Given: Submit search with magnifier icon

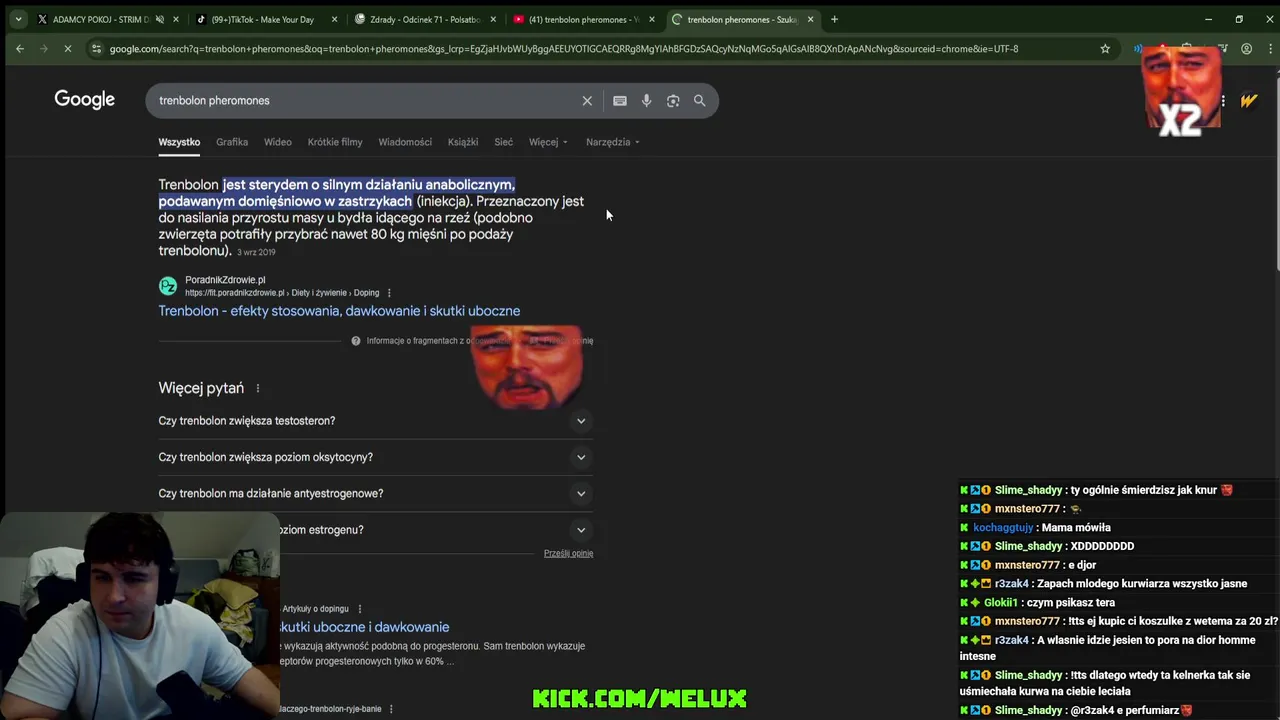Looking at the screenshot, I should pyautogui.click(x=700, y=101).
